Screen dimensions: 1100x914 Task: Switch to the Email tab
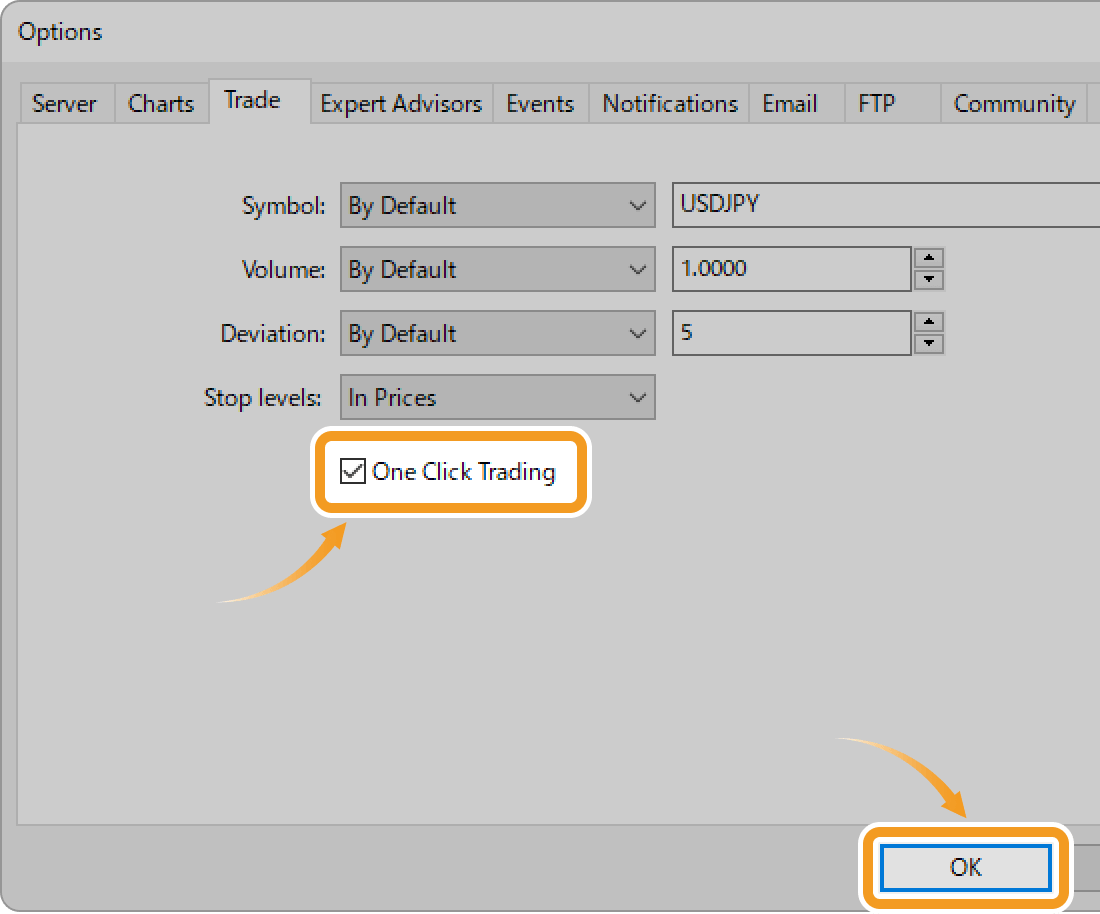click(788, 103)
